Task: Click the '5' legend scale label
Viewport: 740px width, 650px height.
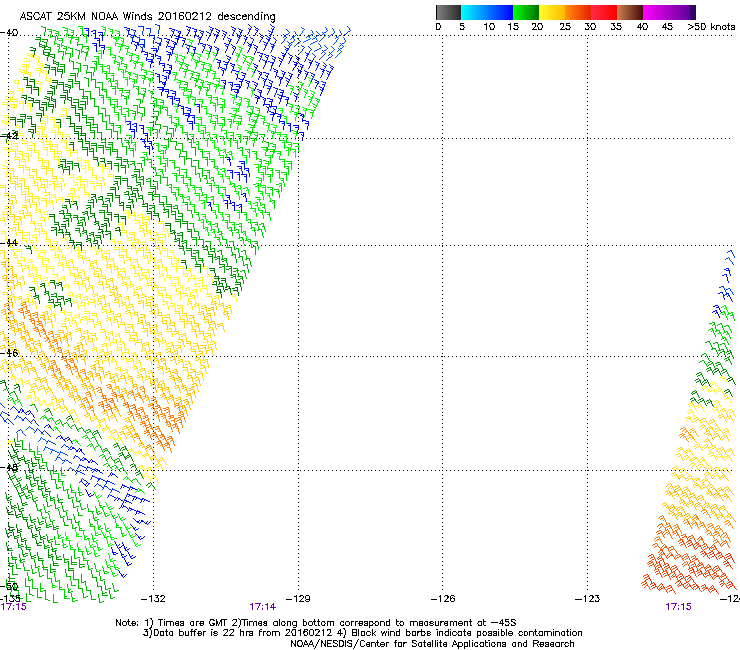Action: (x=462, y=27)
